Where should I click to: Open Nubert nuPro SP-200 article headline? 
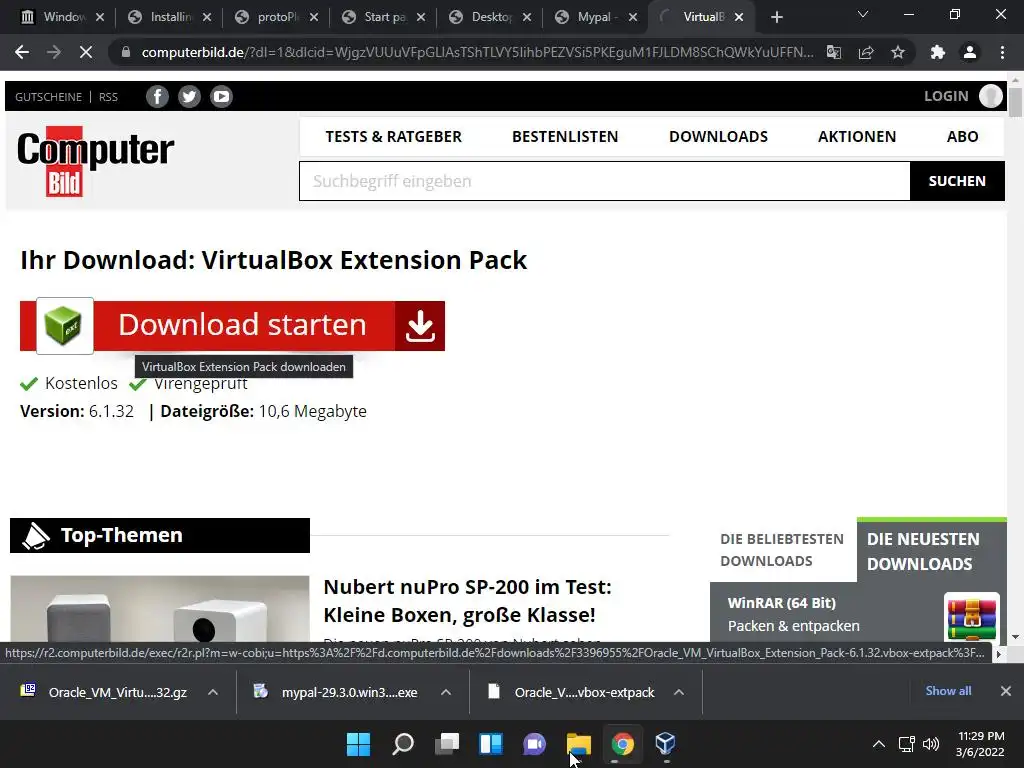pos(468,601)
